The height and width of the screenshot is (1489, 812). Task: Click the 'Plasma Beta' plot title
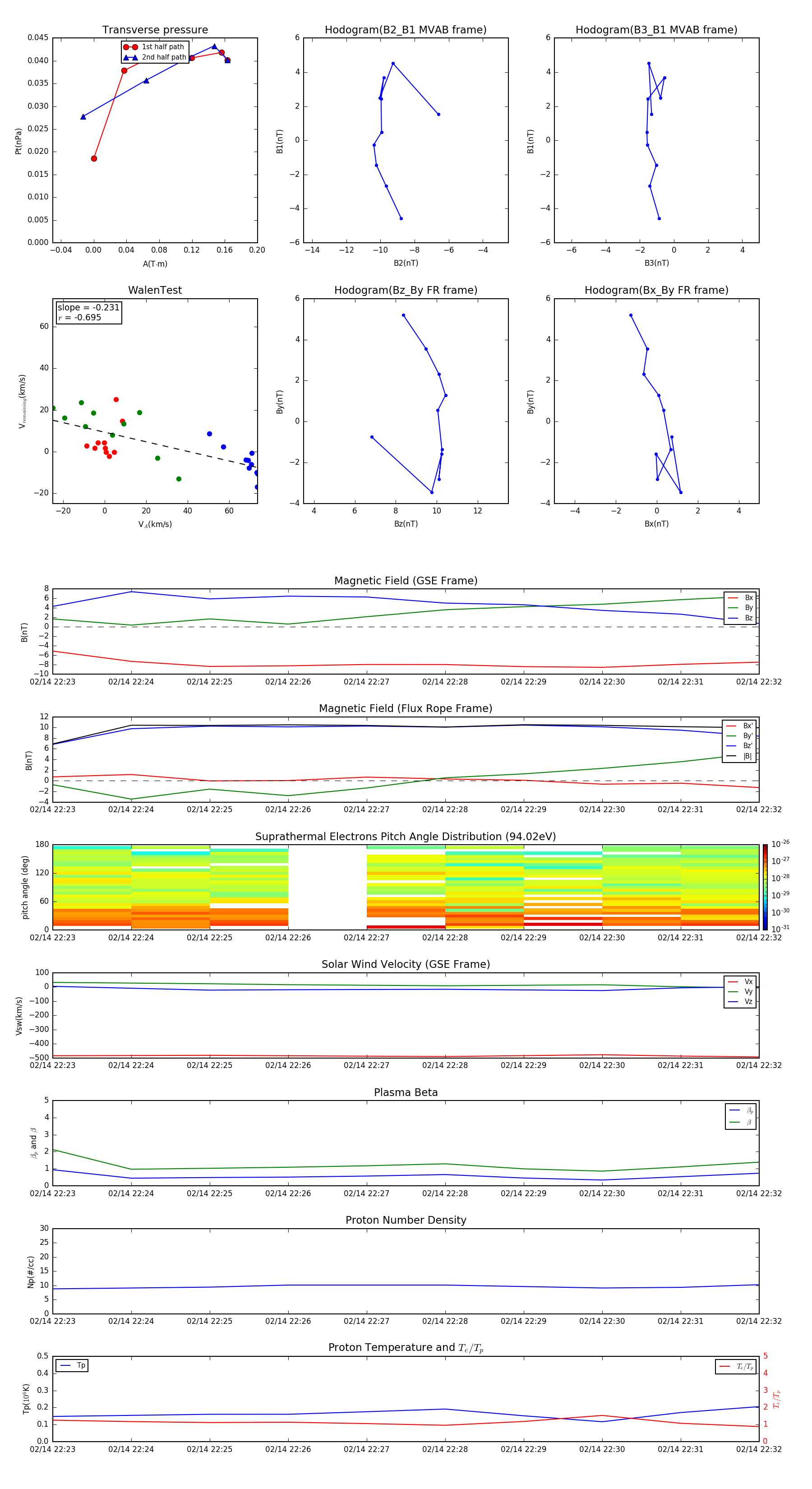click(406, 1093)
